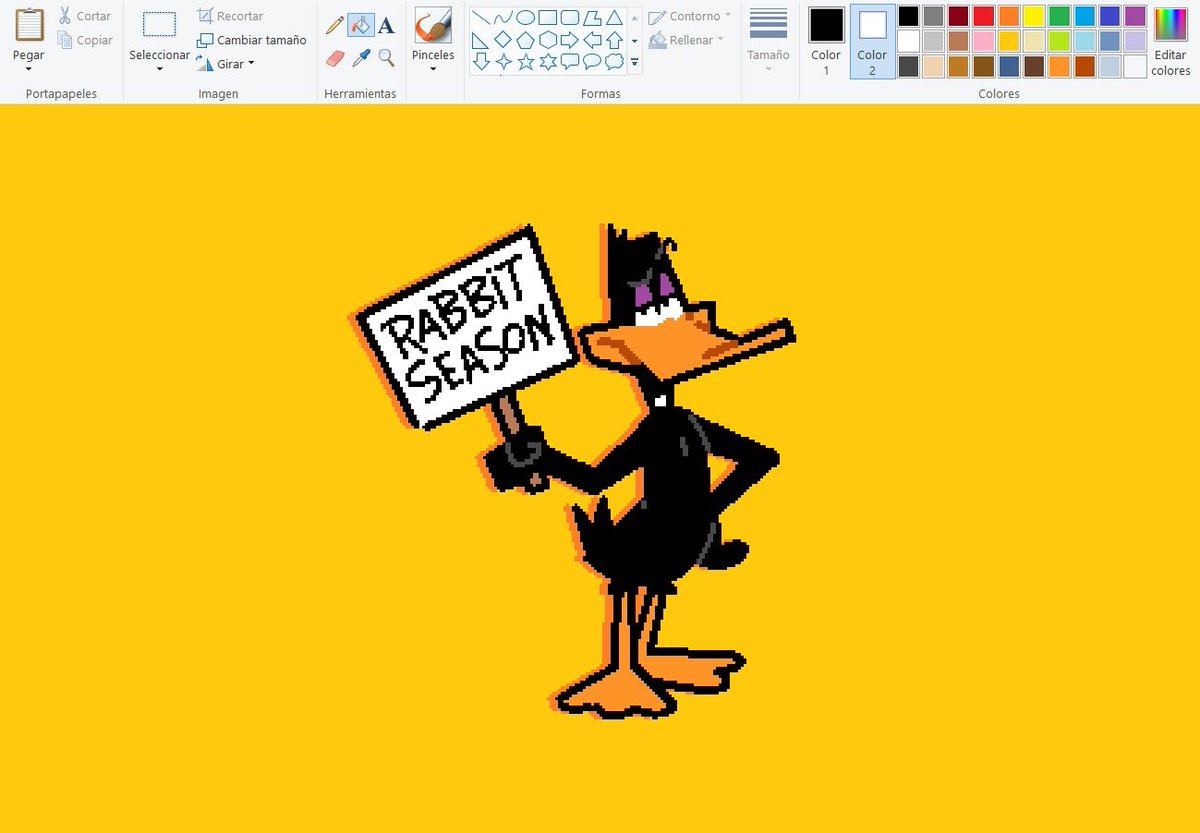The image size is (1200, 833).
Task: Select the Text tool
Action: [x=386, y=25]
